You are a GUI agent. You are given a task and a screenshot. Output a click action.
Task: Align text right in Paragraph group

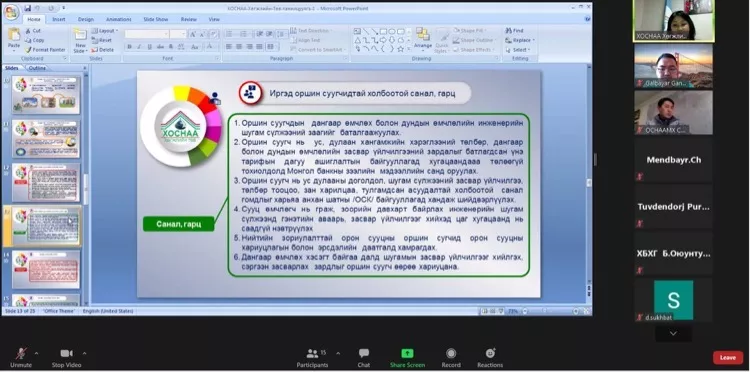point(249,46)
